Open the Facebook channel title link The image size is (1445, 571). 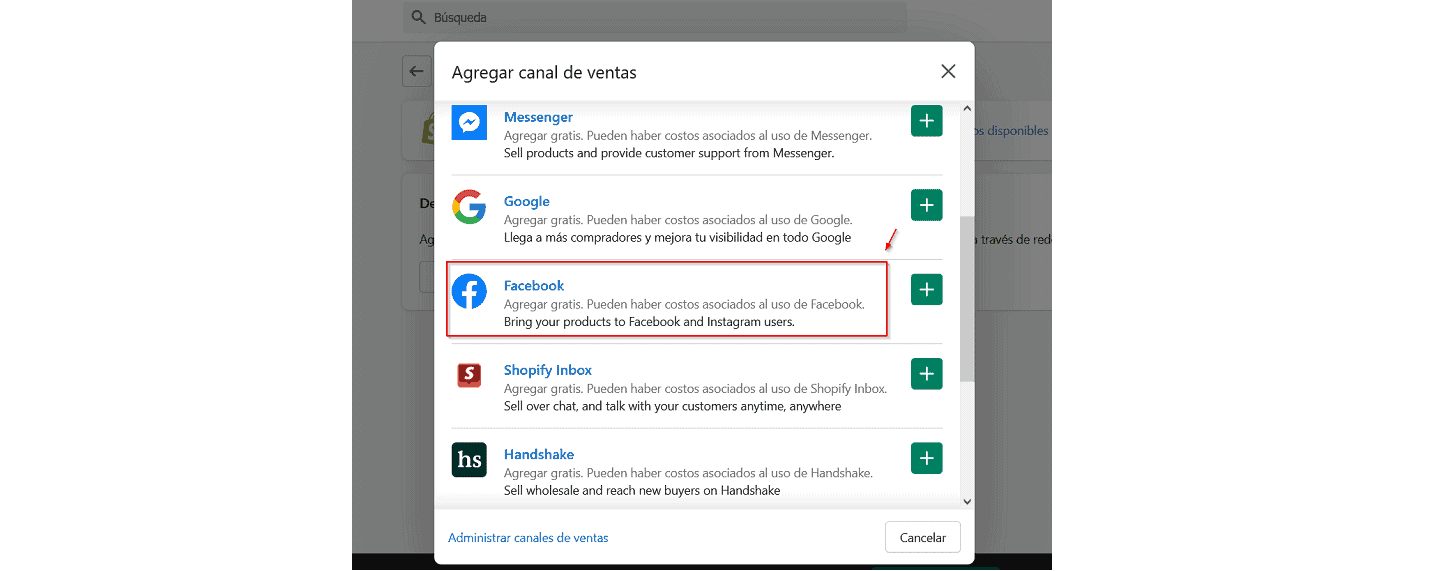534,286
